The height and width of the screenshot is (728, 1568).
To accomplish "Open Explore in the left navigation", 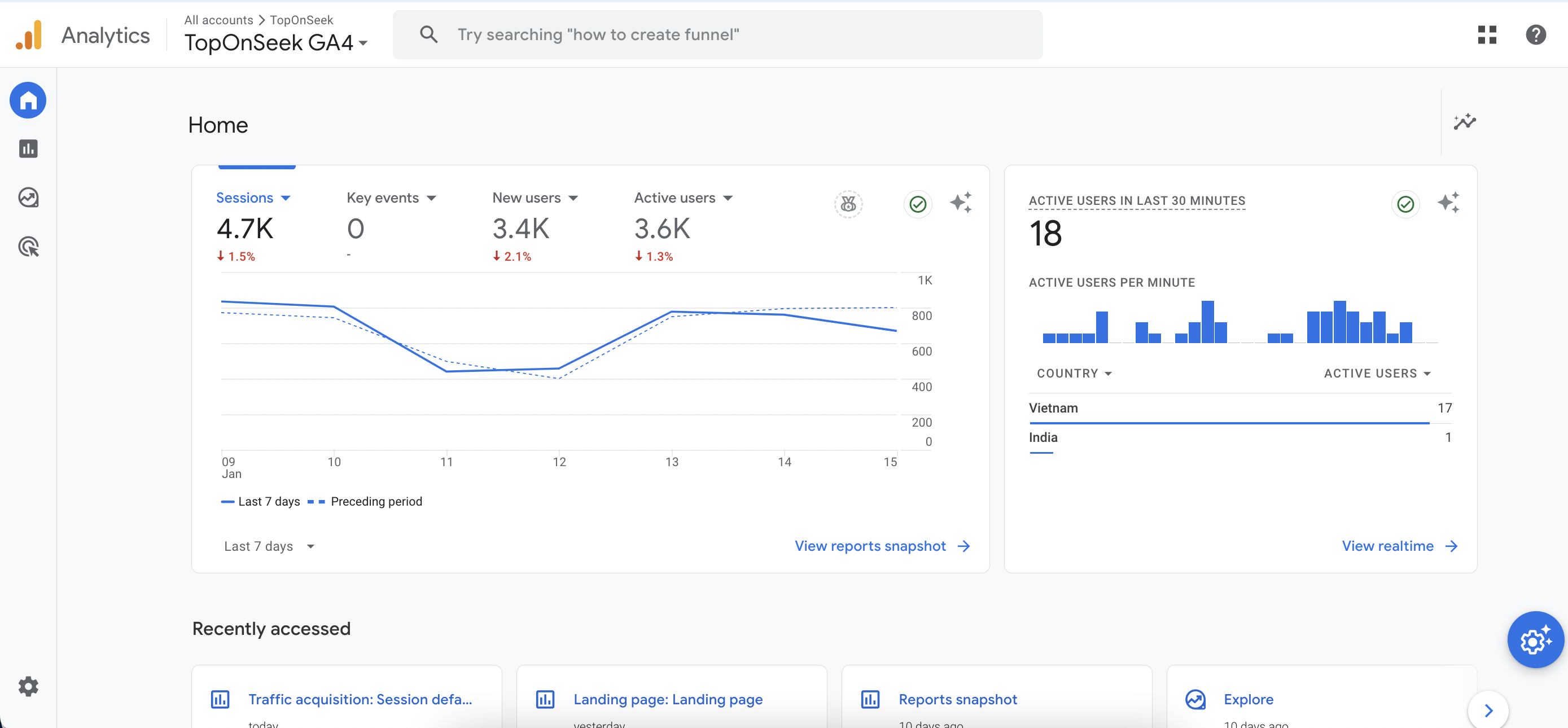I will click(28, 197).
